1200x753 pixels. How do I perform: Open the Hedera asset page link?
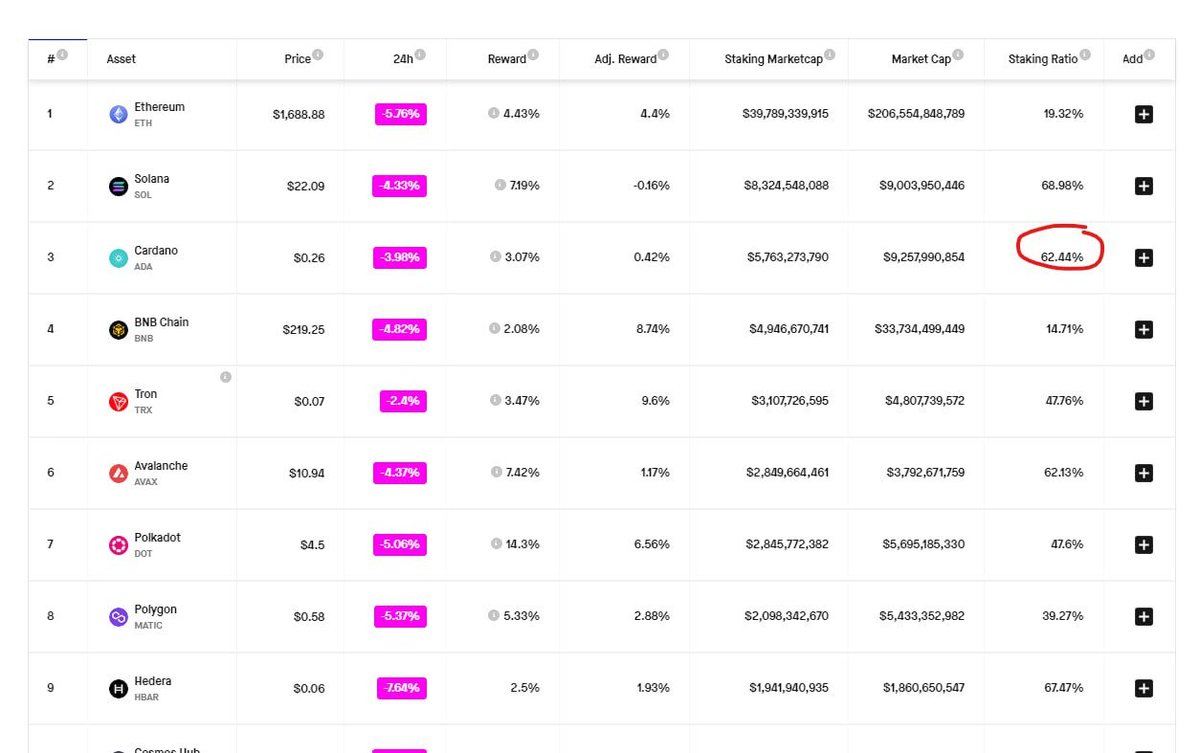click(153, 681)
